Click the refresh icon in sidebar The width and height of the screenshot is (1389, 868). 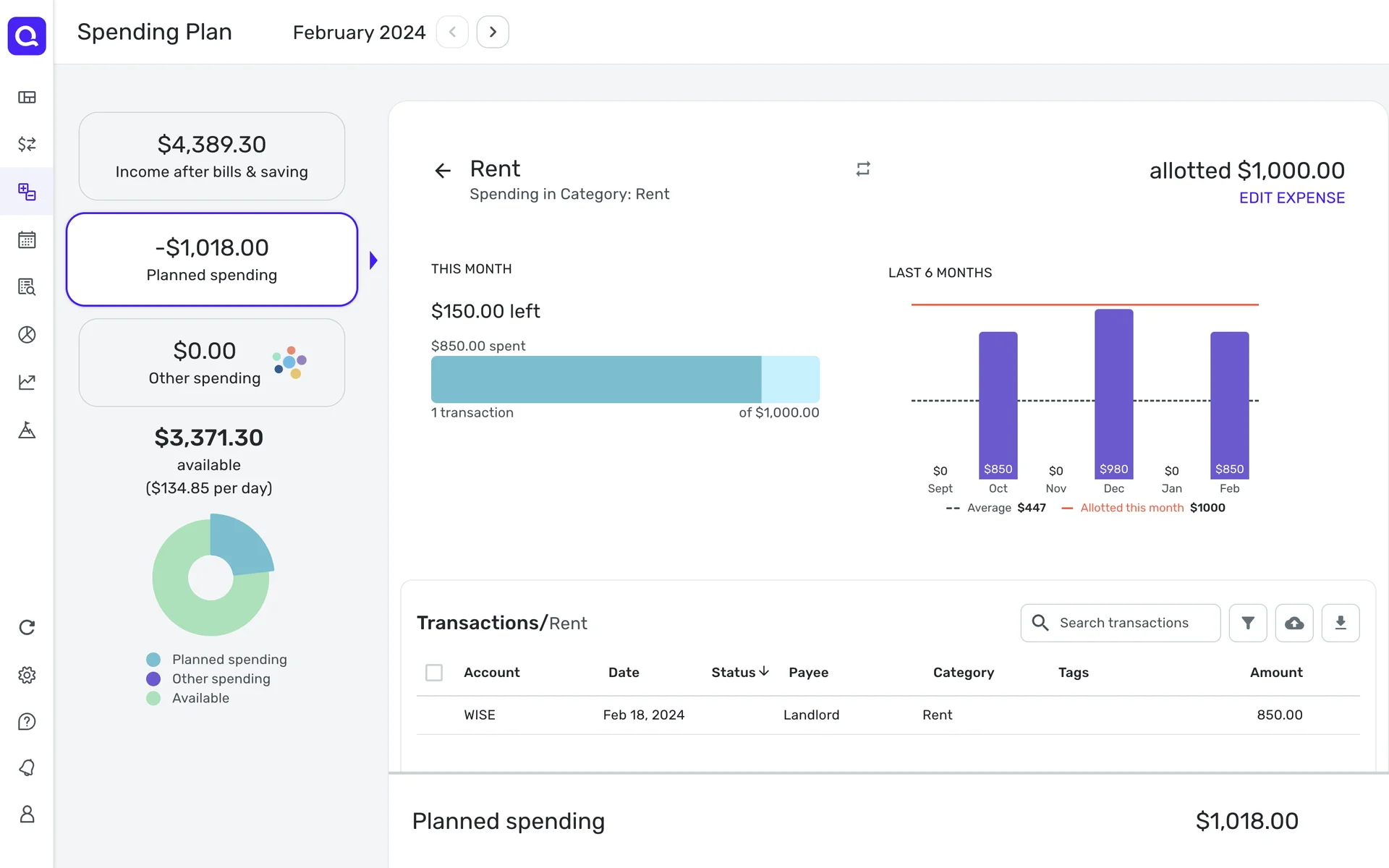(x=27, y=627)
